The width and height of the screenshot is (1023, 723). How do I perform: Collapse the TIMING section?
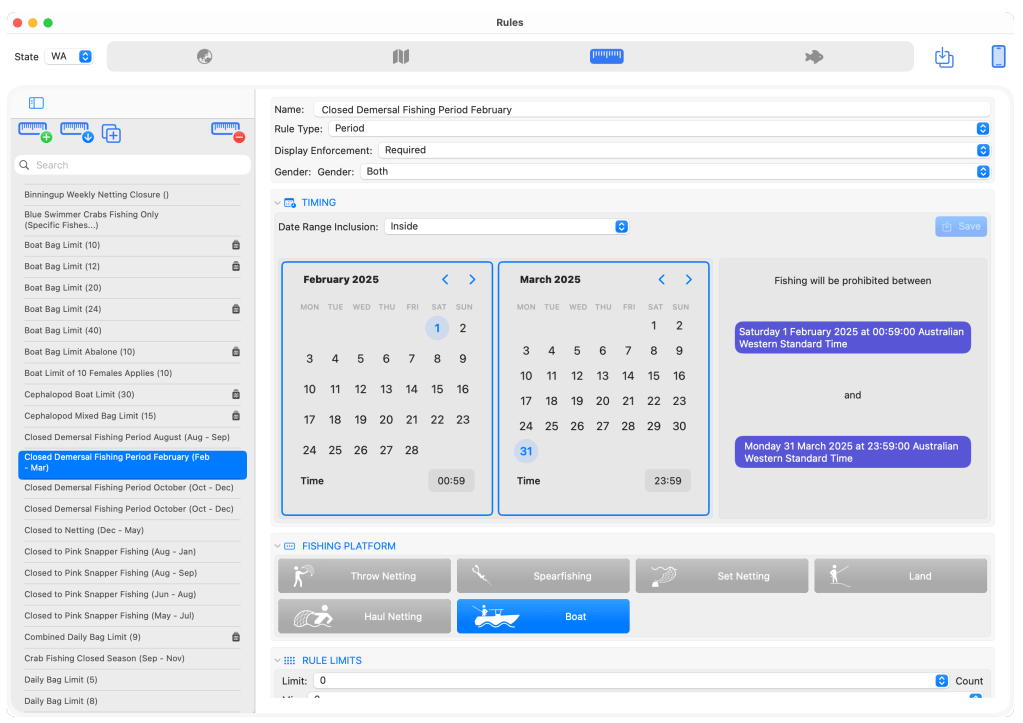pyautogui.click(x=278, y=203)
